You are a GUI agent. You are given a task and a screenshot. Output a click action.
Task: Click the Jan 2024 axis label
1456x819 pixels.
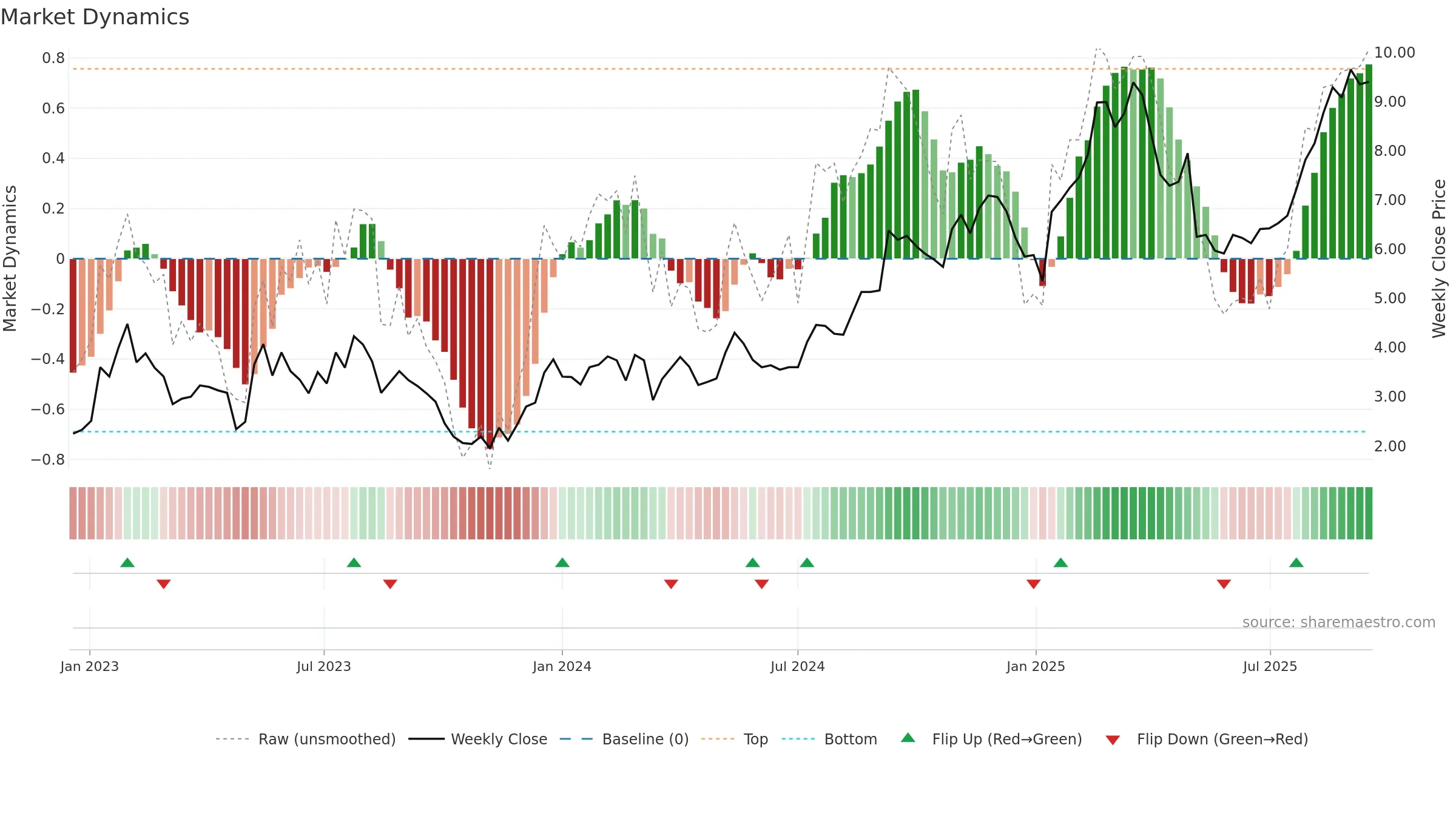click(x=562, y=666)
